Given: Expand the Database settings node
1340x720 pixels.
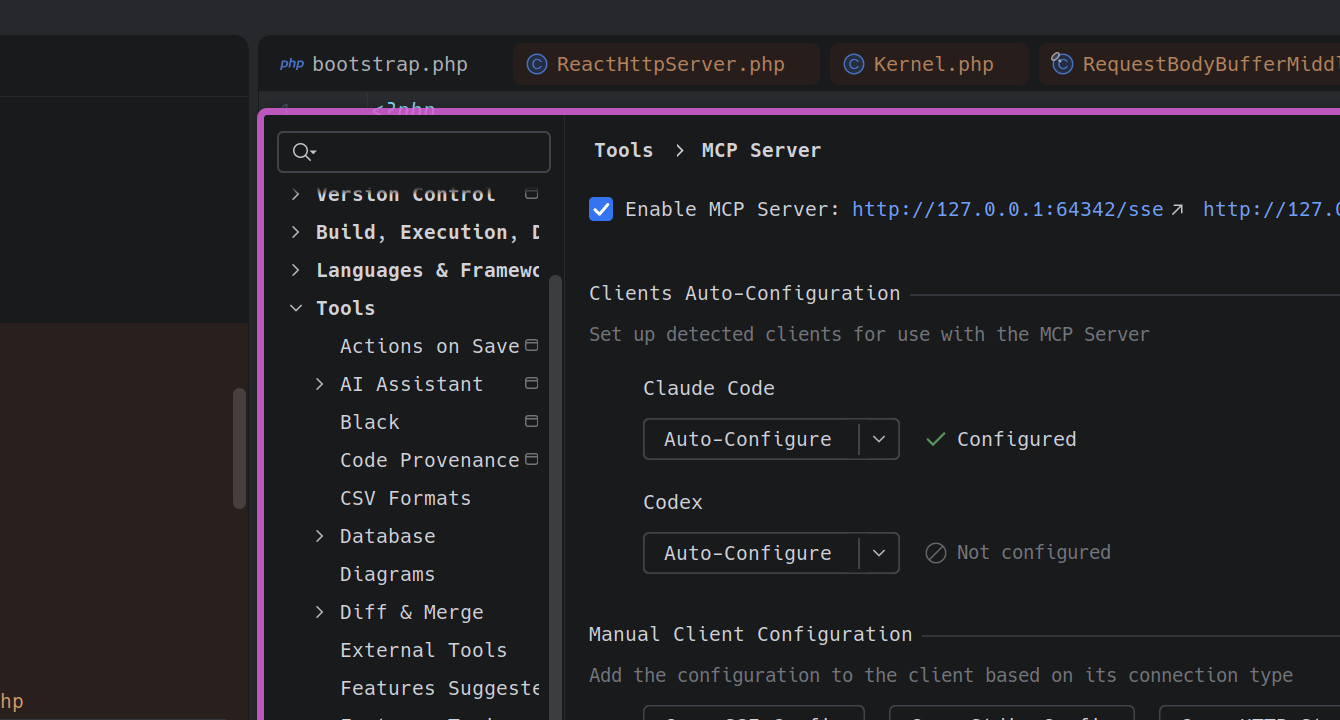Looking at the screenshot, I should (x=320, y=536).
